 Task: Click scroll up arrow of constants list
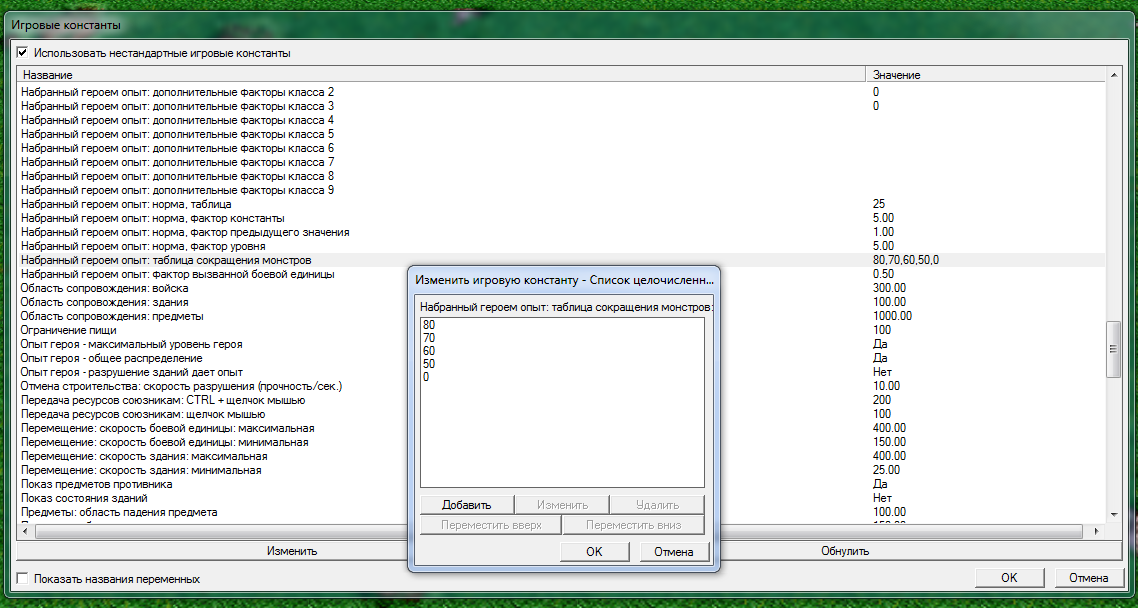pos(1113,75)
